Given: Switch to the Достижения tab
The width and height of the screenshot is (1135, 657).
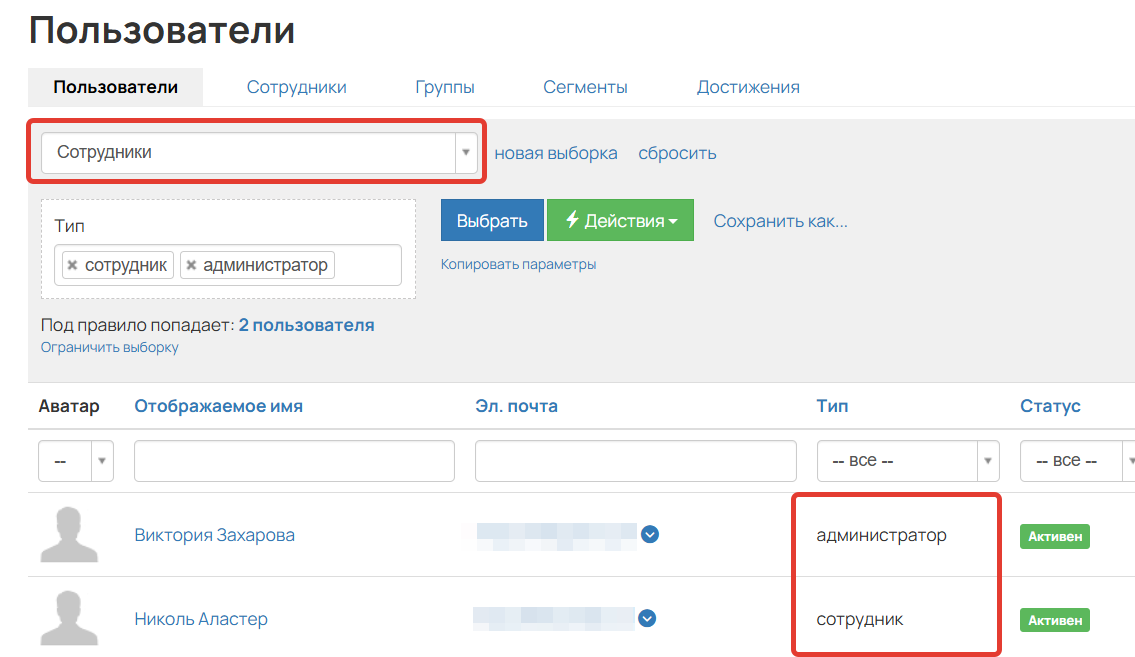Looking at the screenshot, I should pos(748,87).
